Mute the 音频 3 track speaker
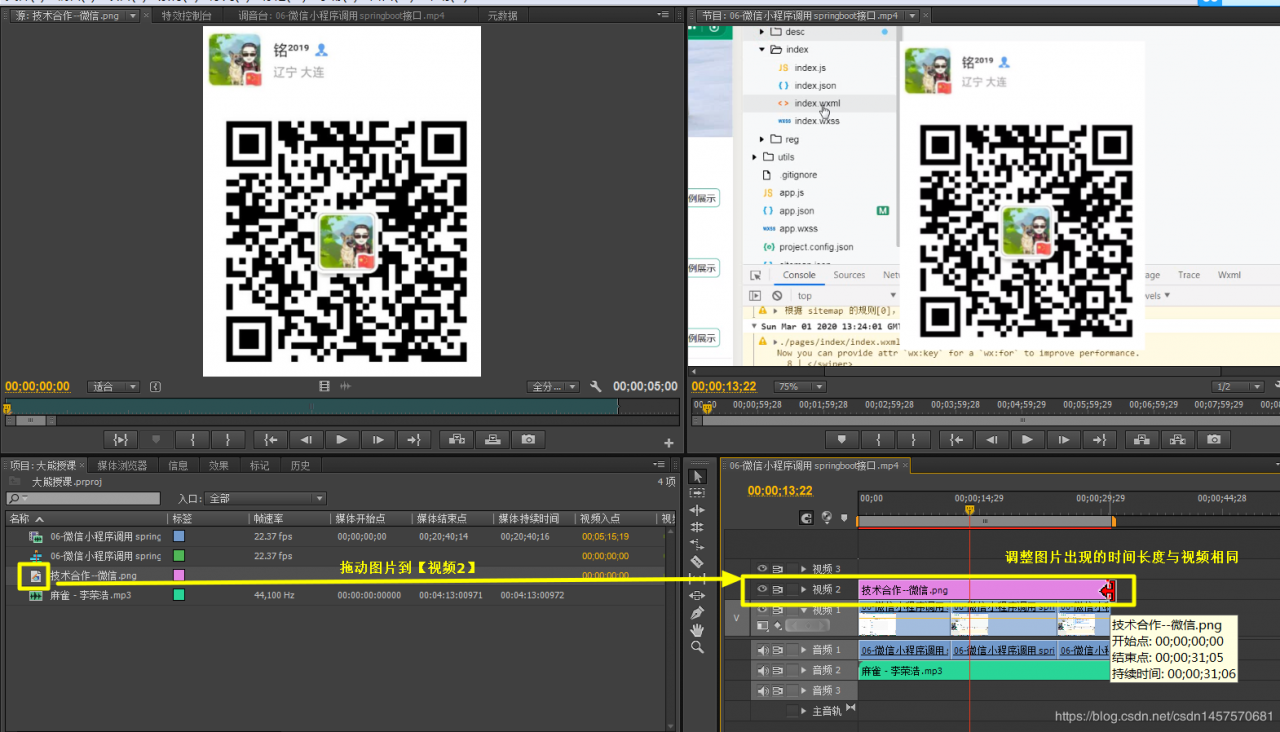The height and width of the screenshot is (732, 1280). [762, 690]
